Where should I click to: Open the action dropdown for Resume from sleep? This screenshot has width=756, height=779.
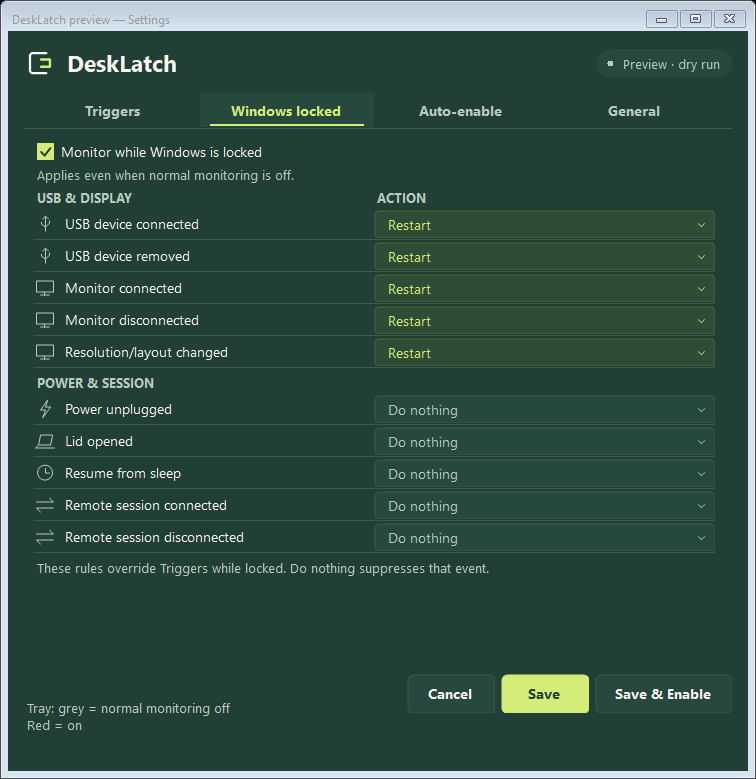tap(544, 474)
